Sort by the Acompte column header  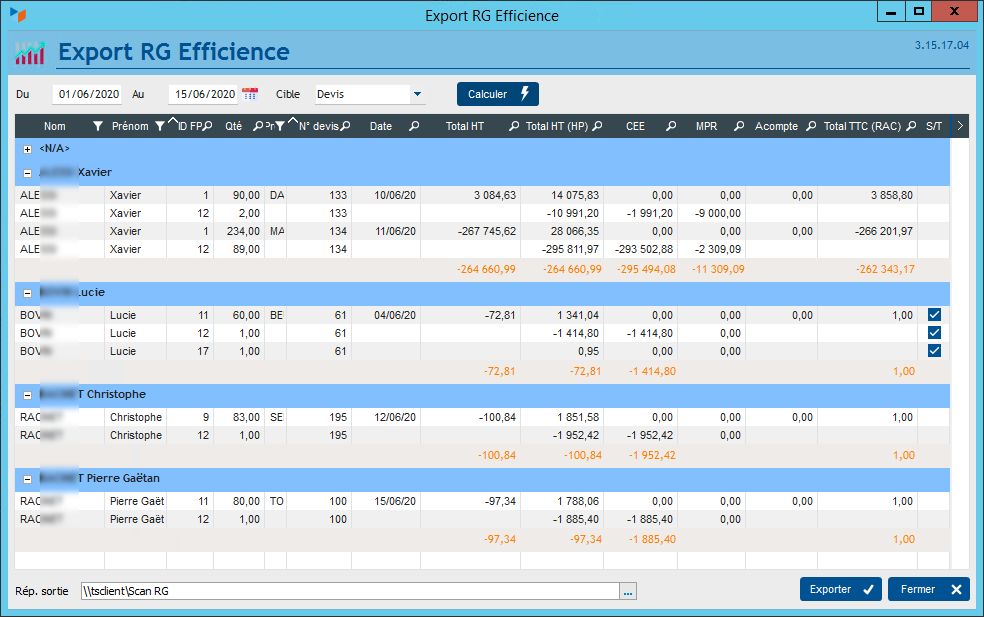click(776, 126)
